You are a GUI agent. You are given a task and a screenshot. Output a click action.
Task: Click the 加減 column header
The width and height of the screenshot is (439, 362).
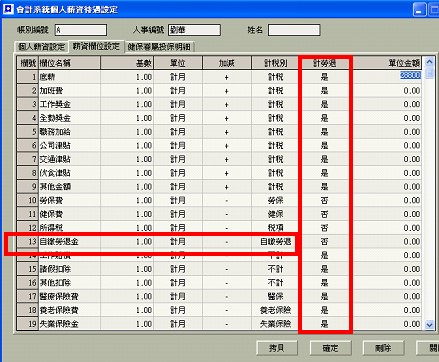227,63
